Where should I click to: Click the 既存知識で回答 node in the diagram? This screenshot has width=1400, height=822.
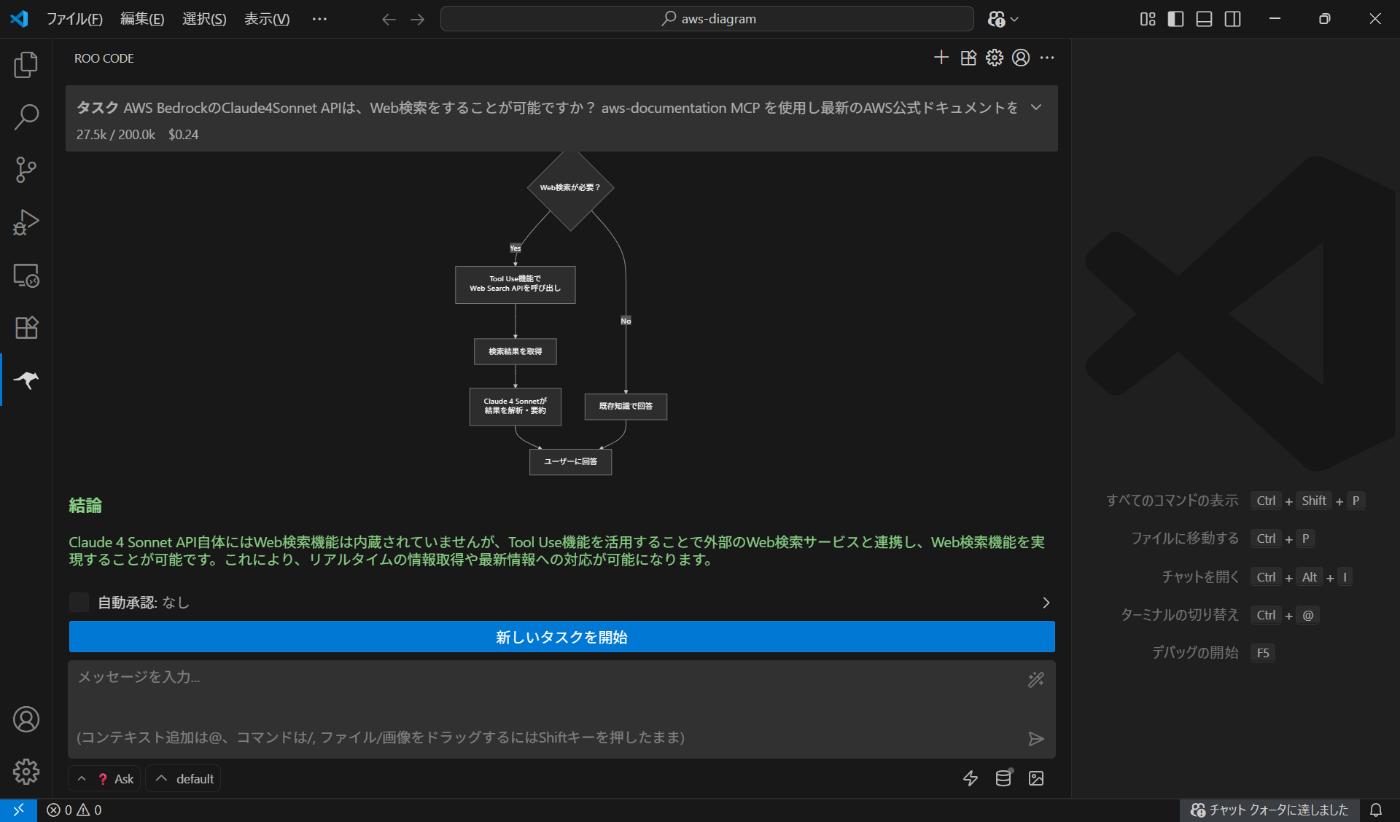click(626, 406)
